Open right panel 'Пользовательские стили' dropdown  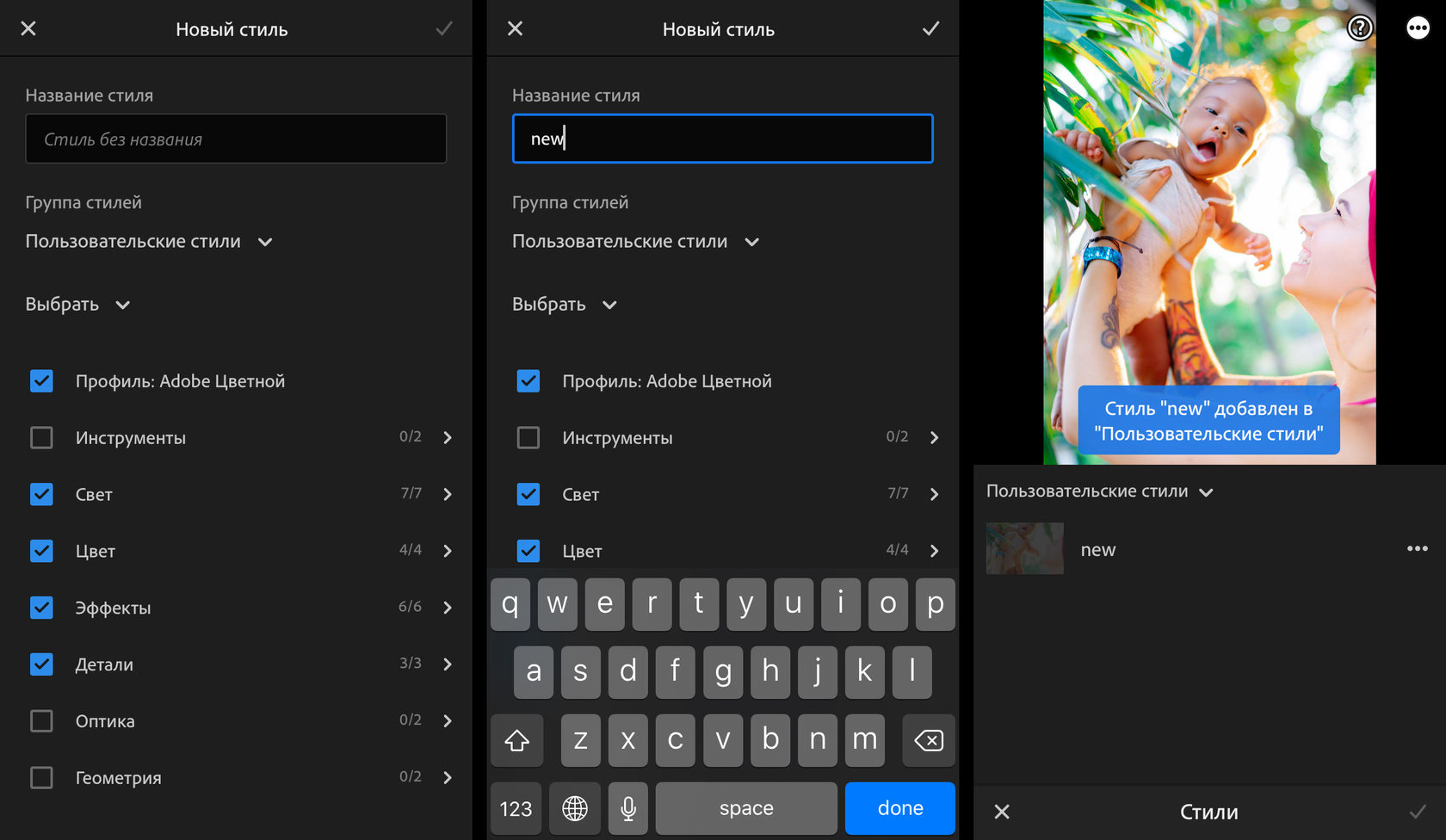click(x=1099, y=491)
